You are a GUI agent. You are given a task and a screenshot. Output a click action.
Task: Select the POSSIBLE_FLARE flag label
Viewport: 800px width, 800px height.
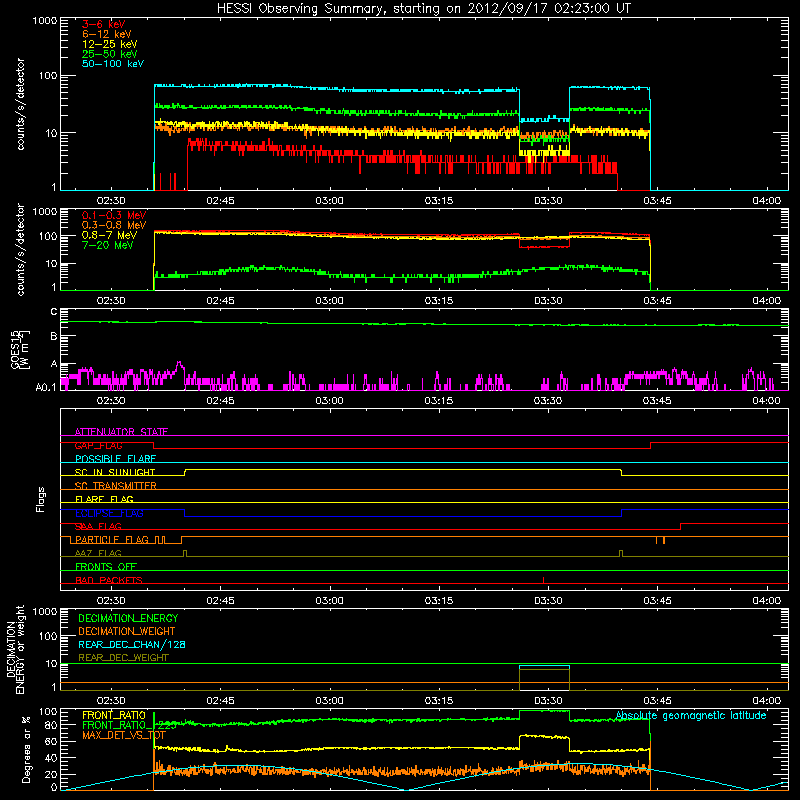pos(115,459)
